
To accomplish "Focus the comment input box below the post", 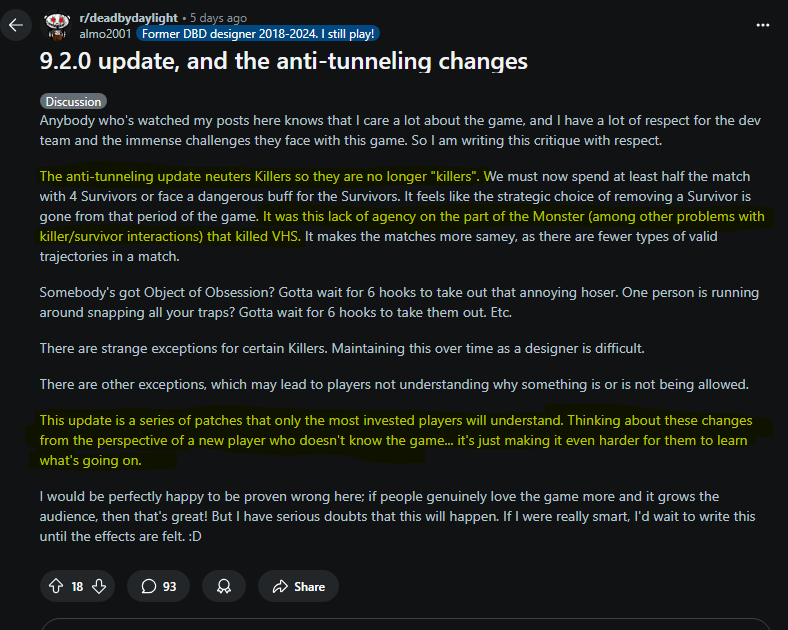I will click(406, 624).
